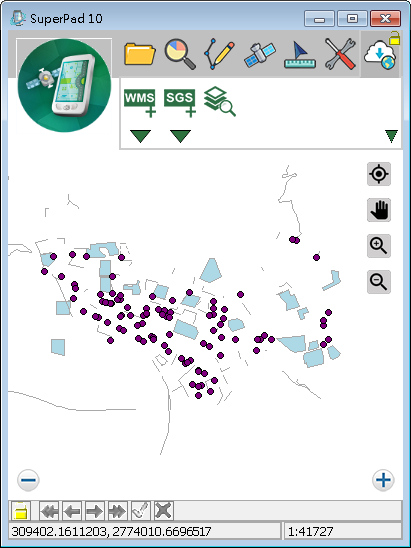
Task: Open the GPS satellite toolbar icon
Action: point(260,54)
